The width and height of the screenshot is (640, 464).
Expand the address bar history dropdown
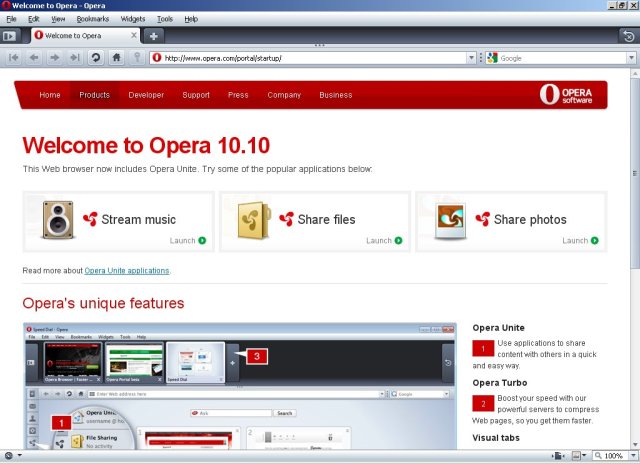click(x=471, y=58)
